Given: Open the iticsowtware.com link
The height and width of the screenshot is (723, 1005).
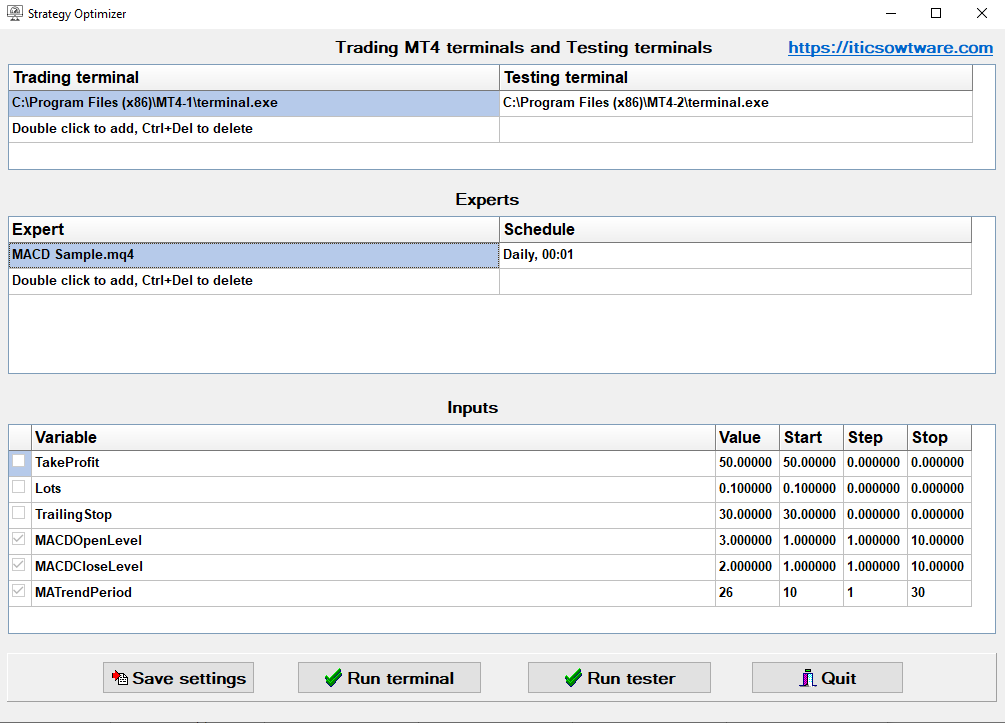Looking at the screenshot, I should point(890,48).
